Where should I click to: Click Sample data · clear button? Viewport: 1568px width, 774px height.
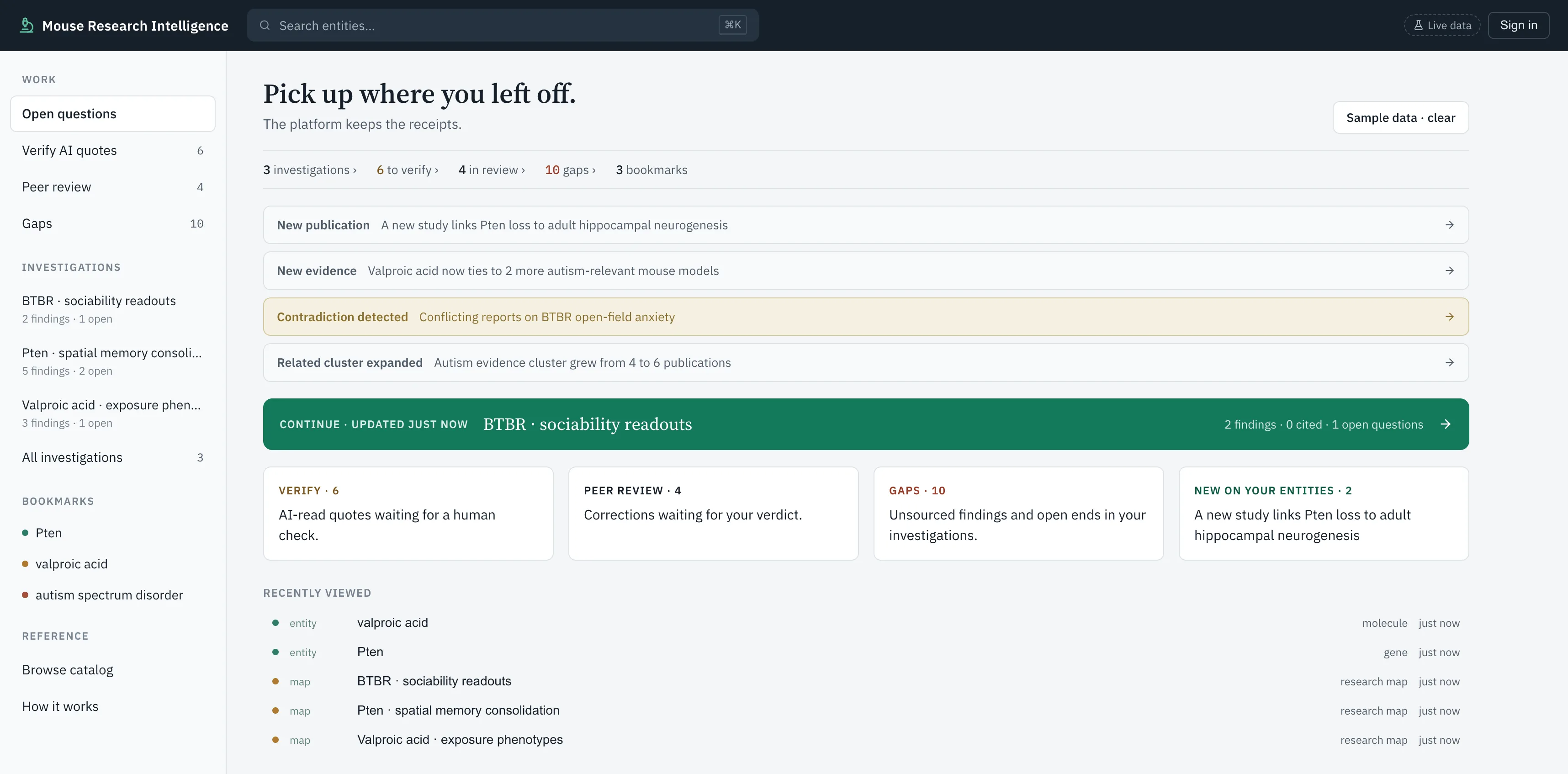click(1401, 117)
